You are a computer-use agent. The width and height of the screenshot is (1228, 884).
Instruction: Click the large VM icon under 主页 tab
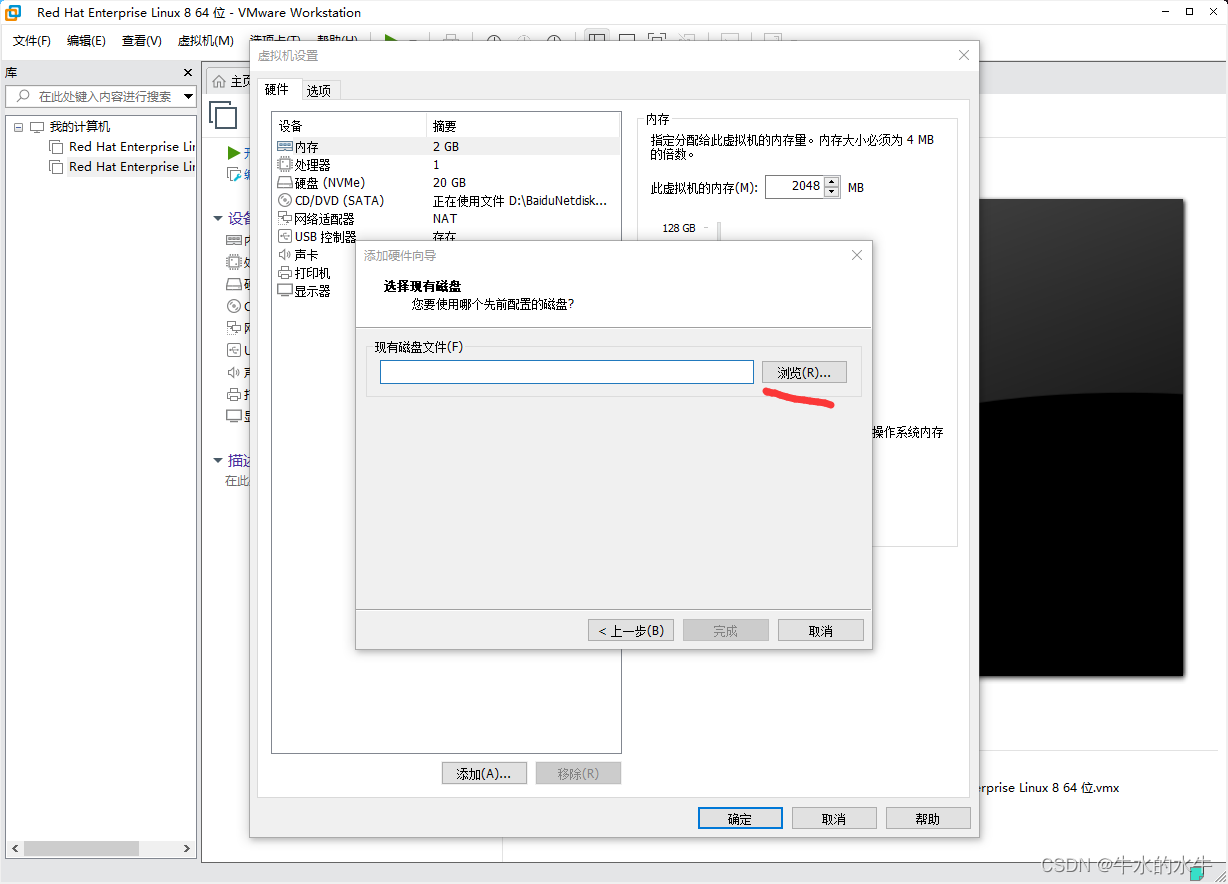click(223, 114)
